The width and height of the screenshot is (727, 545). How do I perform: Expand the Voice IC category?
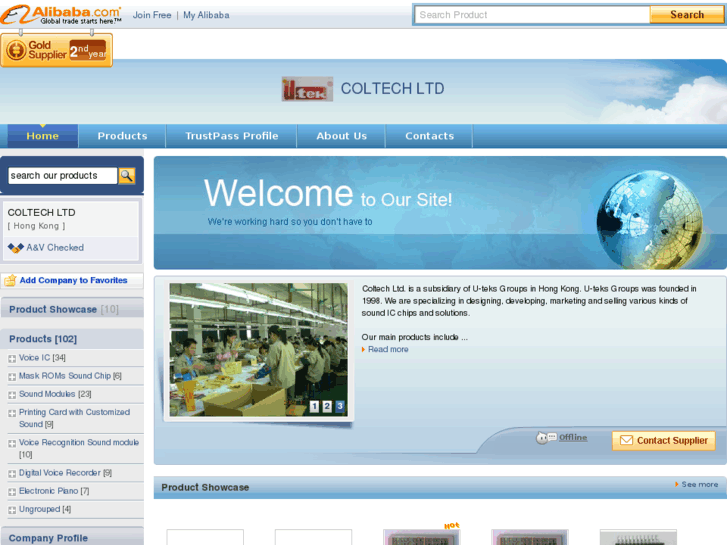pyautogui.click(x=12, y=359)
